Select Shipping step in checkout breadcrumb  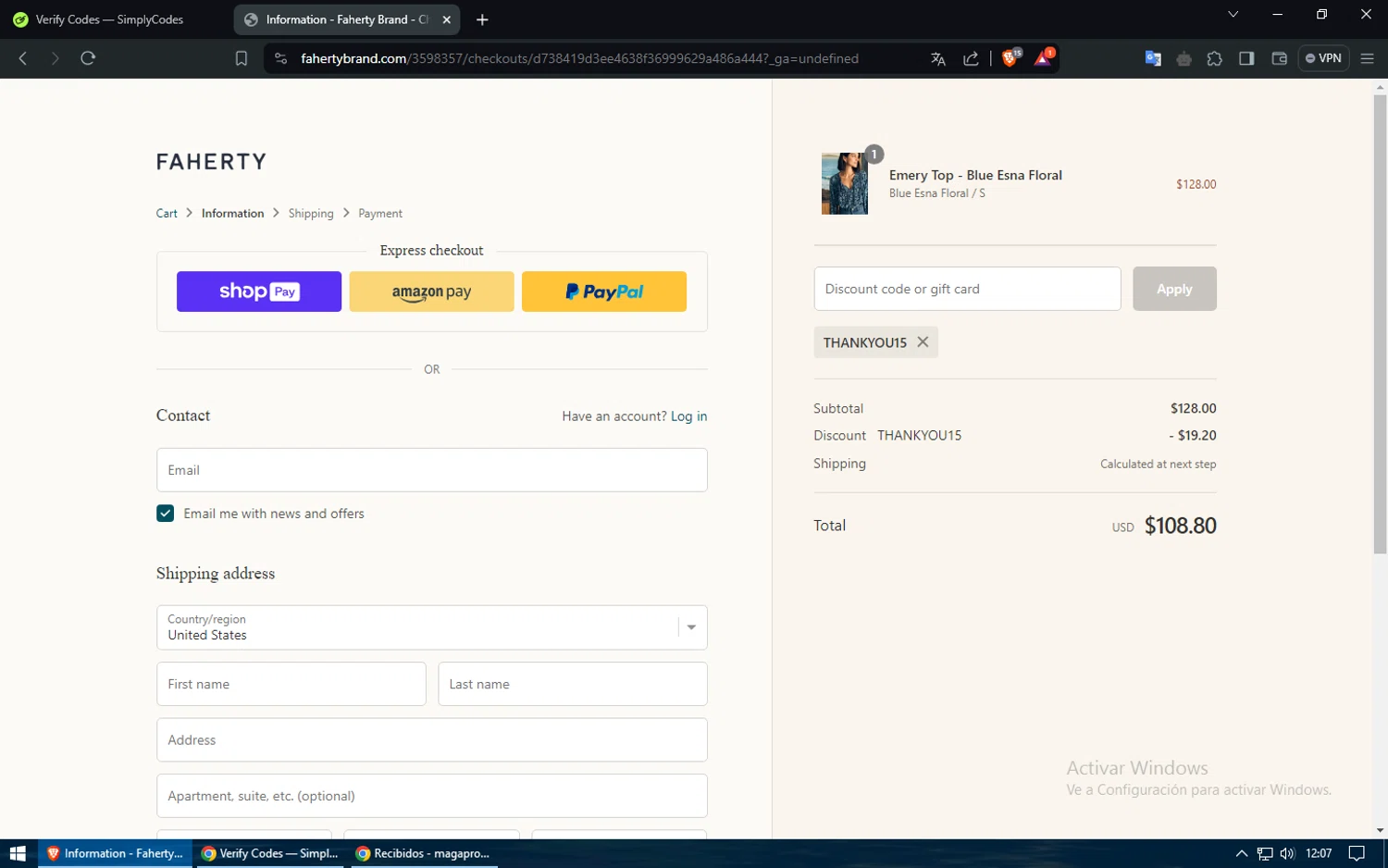tap(311, 214)
